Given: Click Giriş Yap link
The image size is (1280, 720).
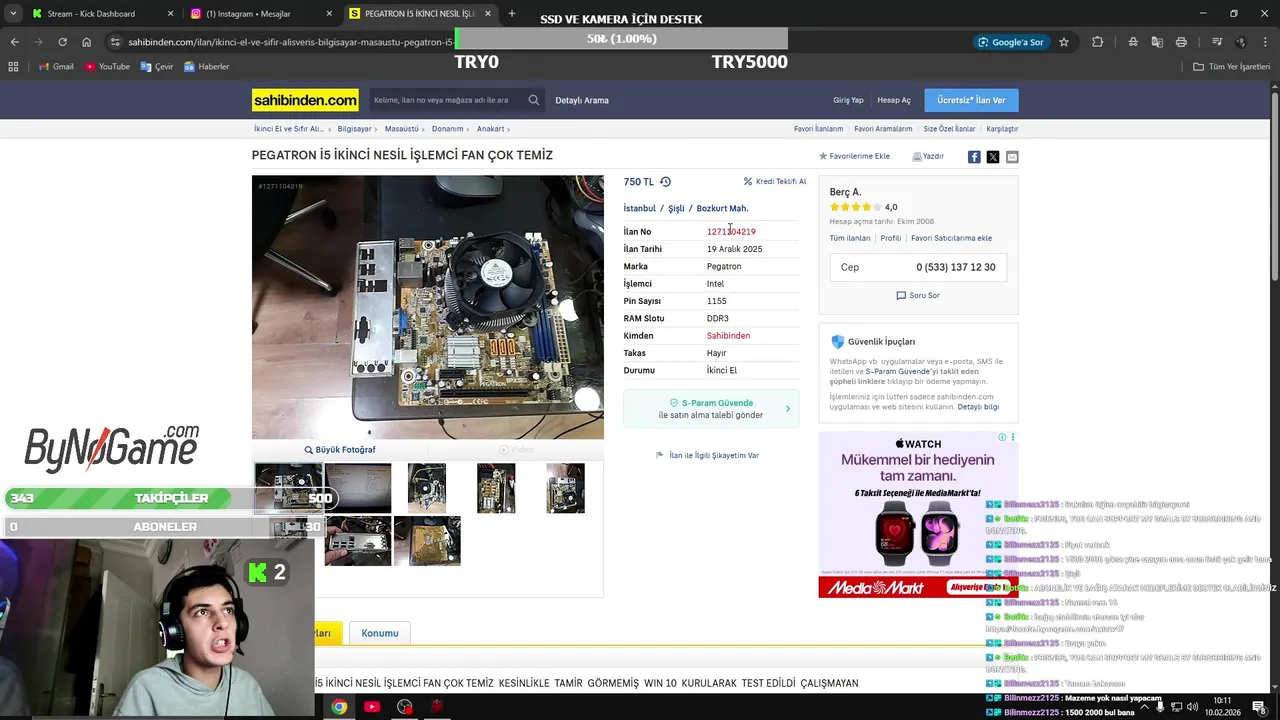Looking at the screenshot, I should (848, 100).
